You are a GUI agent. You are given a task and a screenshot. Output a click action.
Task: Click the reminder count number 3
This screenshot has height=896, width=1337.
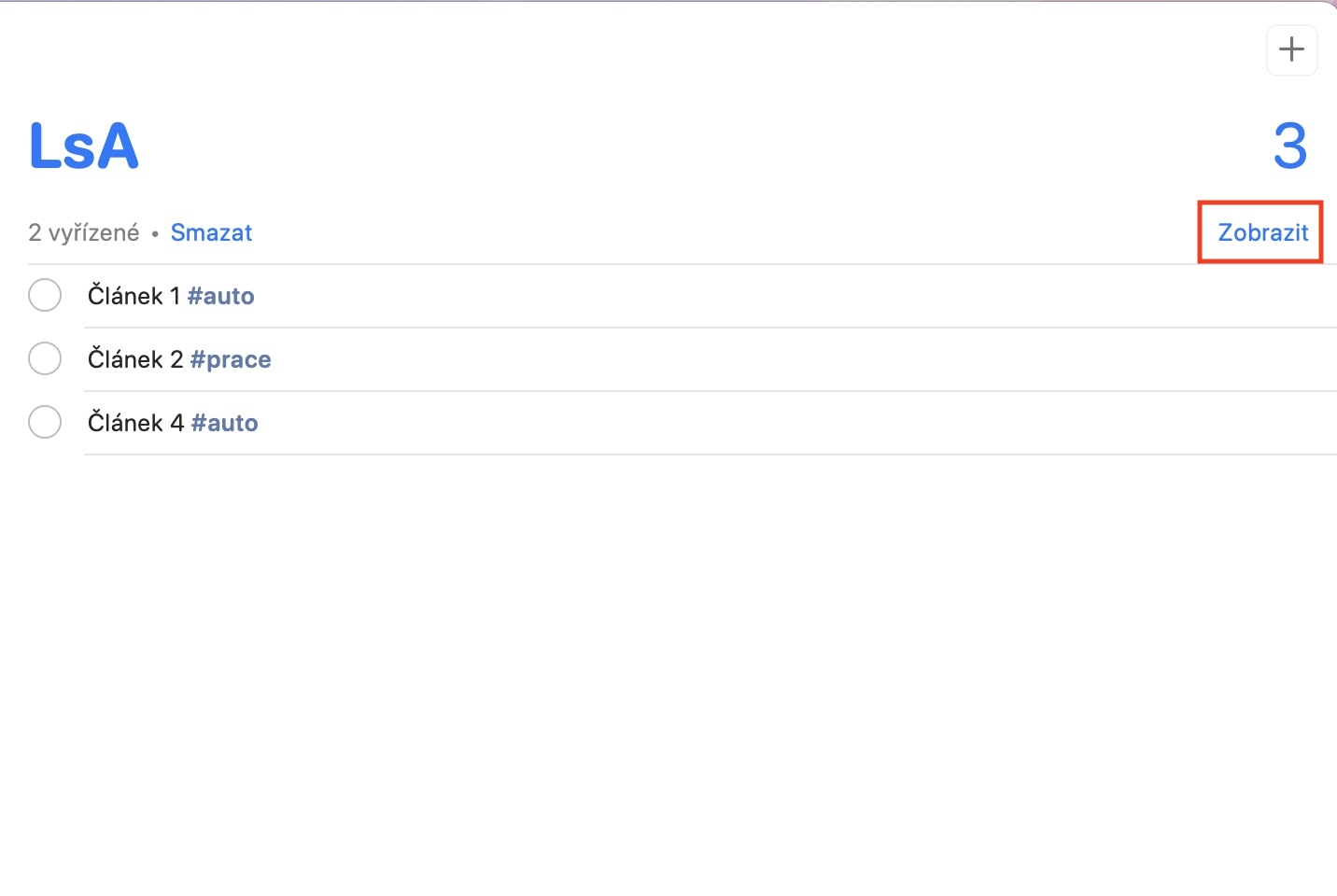[1289, 147]
